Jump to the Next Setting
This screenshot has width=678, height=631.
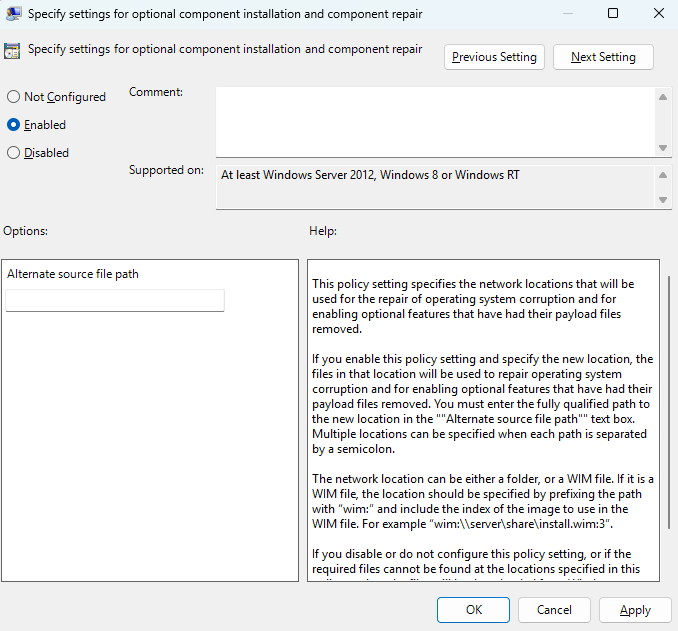603,57
